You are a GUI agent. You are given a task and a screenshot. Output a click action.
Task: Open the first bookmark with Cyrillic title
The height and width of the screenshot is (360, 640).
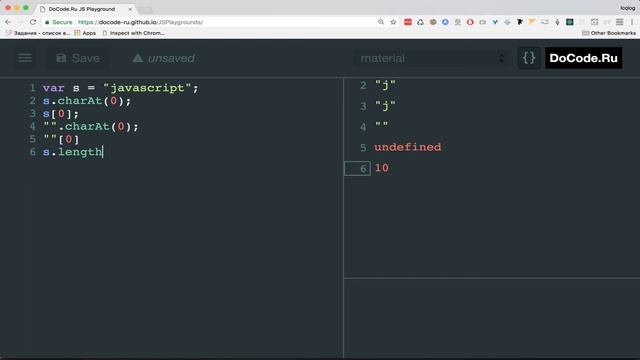pyautogui.click(x=38, y=33)
